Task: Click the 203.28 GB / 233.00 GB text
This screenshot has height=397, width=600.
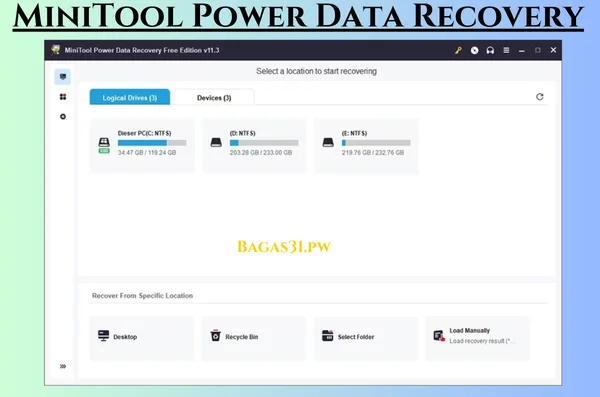Action: pyautogui.click(x=261, y=152)
